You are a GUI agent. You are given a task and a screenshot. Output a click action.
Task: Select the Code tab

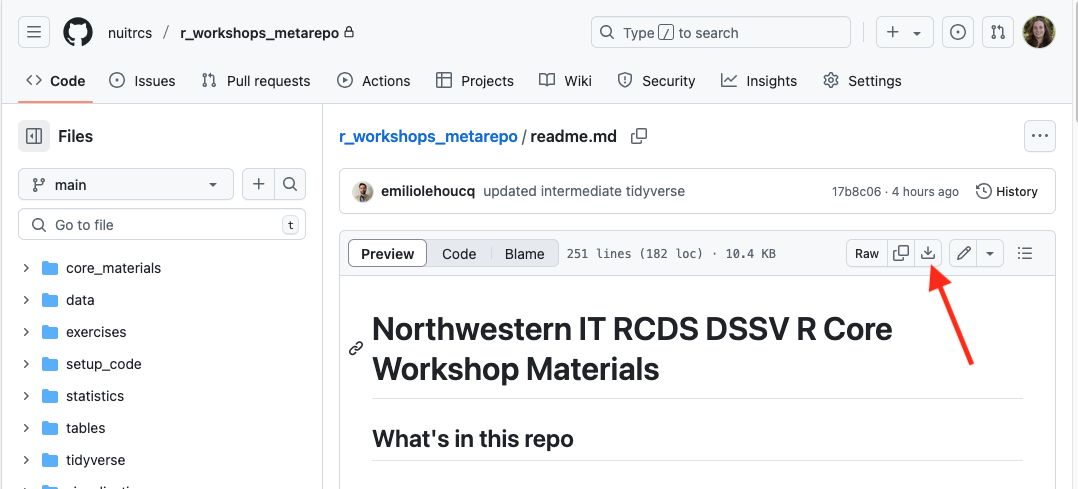(x=56, y=81)
